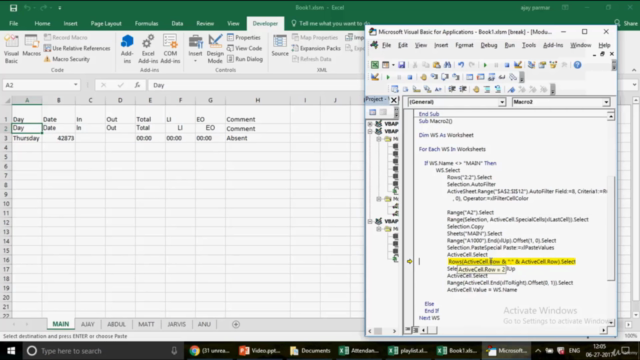The image size is (640, 360).
Task: Switch to the AJAY worksheet tab
Action: click(88, 324)
